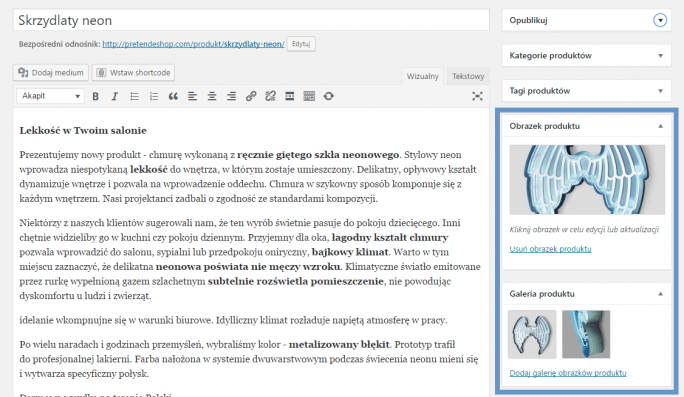The width and height of the screenshot is (684, 397).
Task: Center align the text
Action: (212, 96)
